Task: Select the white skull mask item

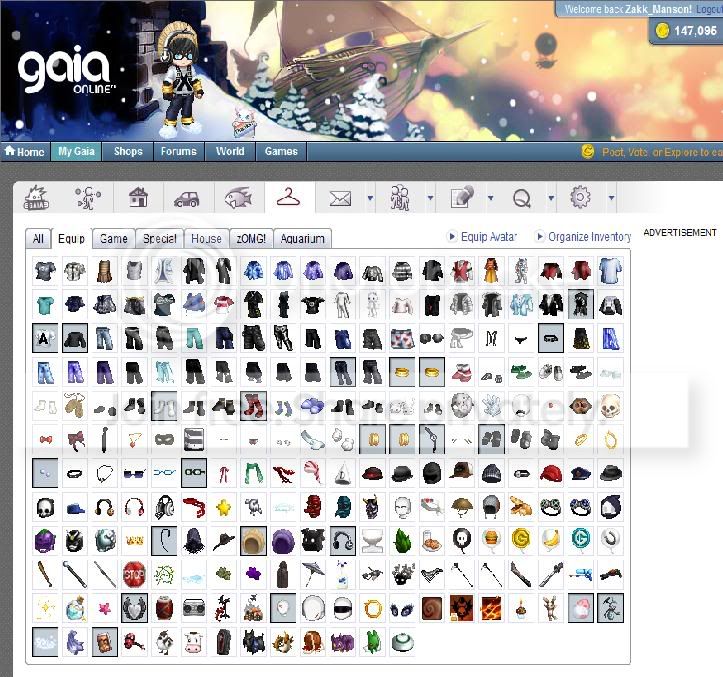Action: [x=45, y=507]
